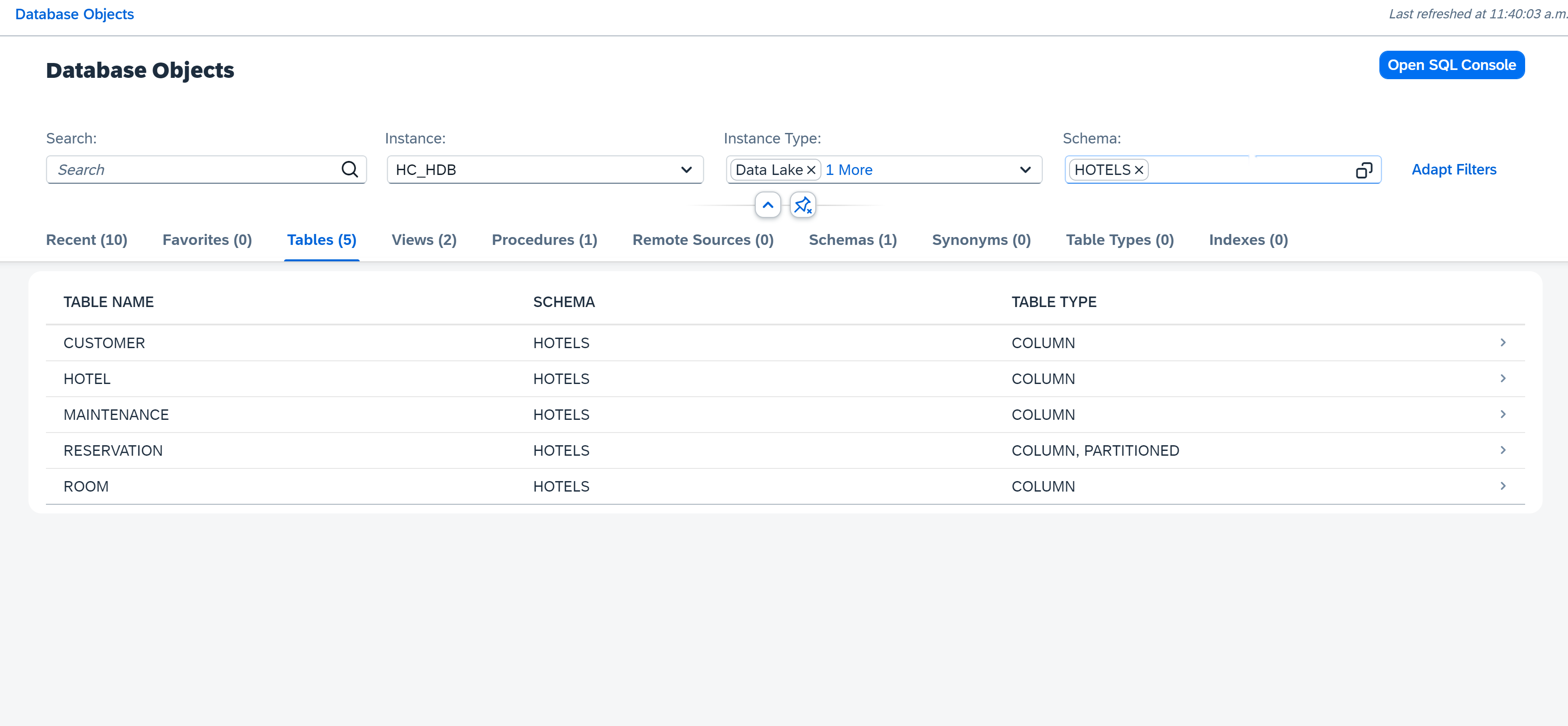This screenshot has height=726, width=1568.
Task: Unpin the filter header
Action: tap(803, 205)
